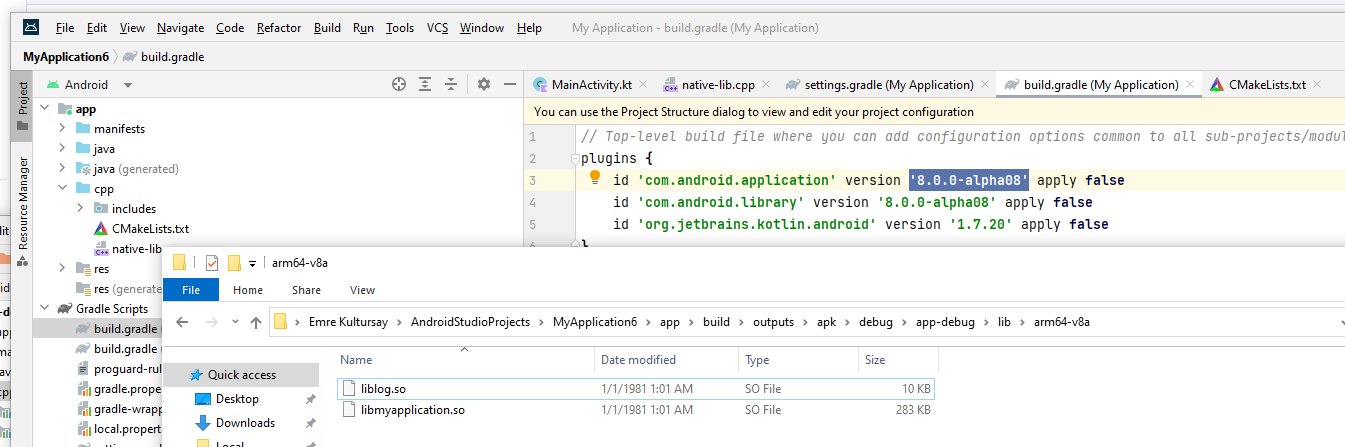
Task: Expand the manifests folder
Action: click(x=62, y=129)
